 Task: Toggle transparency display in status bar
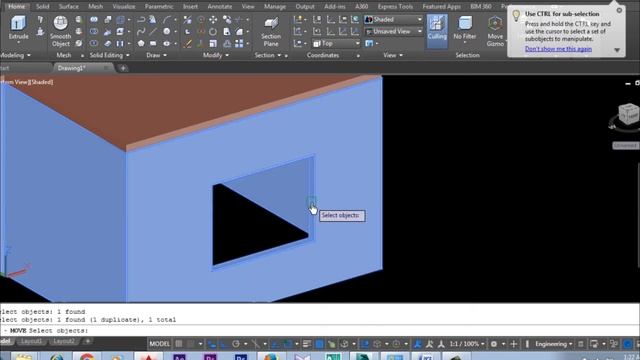pyautogui.click(x=319, y=344)
